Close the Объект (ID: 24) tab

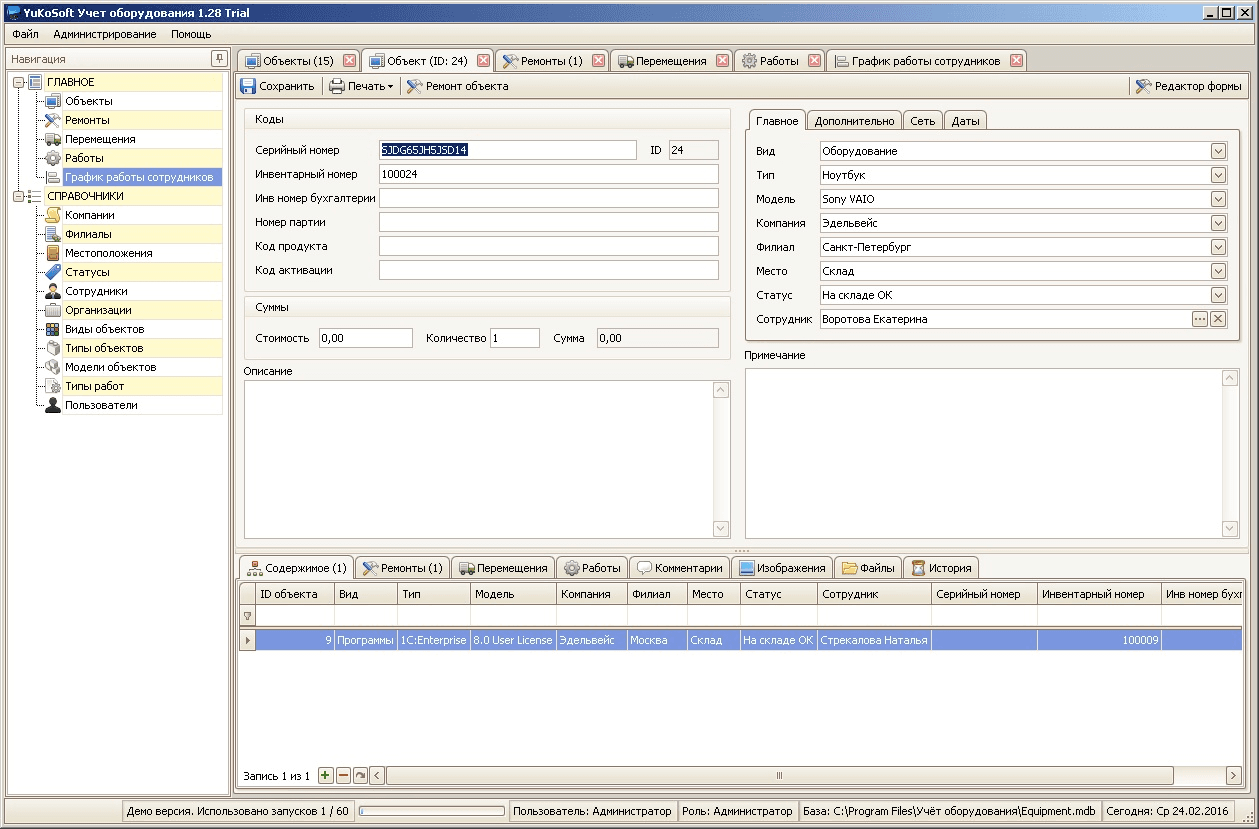484,61
